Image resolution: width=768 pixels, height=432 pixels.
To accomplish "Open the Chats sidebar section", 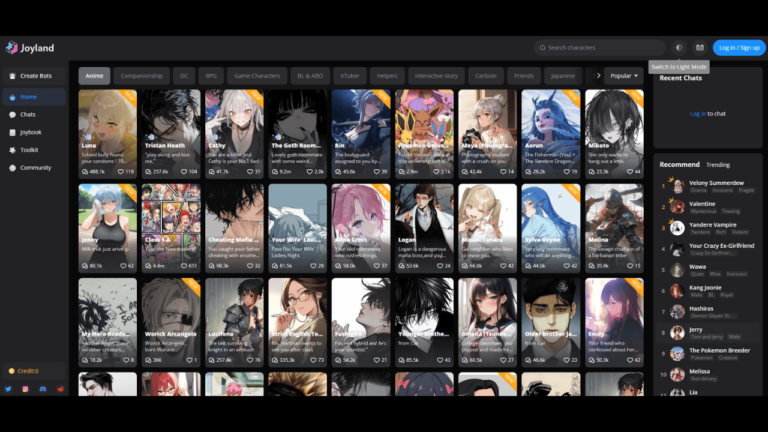I will tap(28, 115).
